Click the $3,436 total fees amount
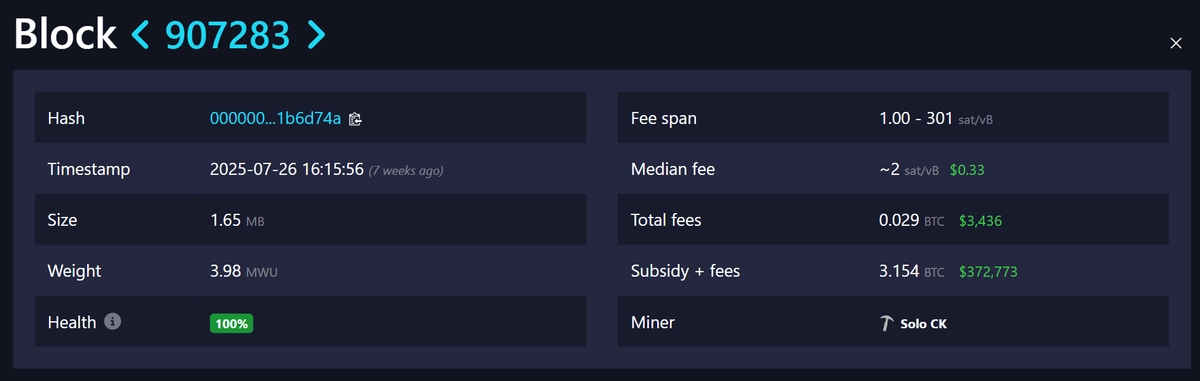Viewport: 1200px width, 381px height. pyautogui.click(x=980, y=221)
